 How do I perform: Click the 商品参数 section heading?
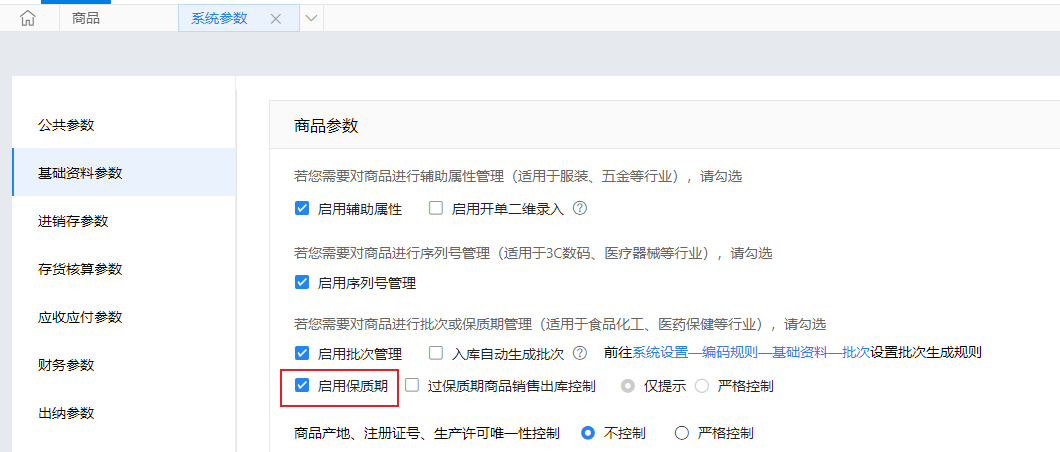pyautogui.click(x=326, y=126)
